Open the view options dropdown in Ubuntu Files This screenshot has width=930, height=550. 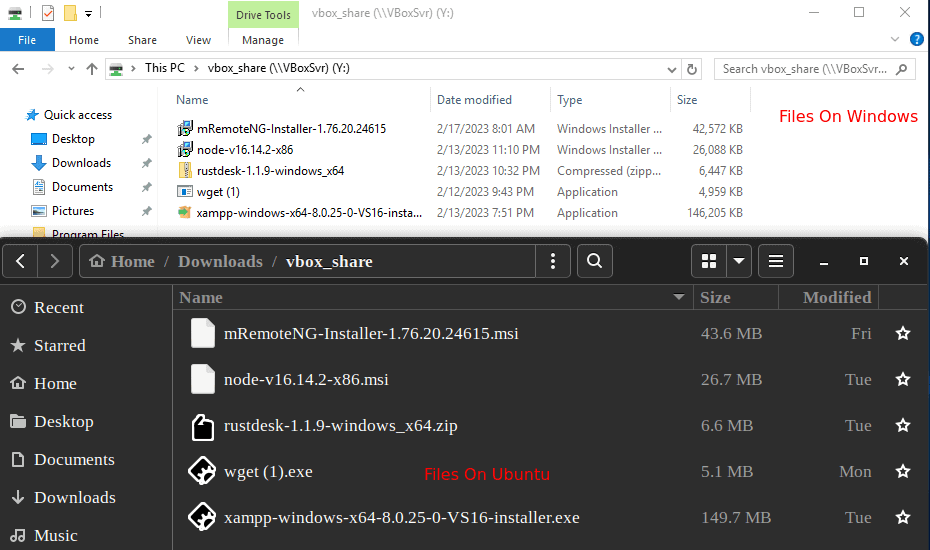pos(739,261)
